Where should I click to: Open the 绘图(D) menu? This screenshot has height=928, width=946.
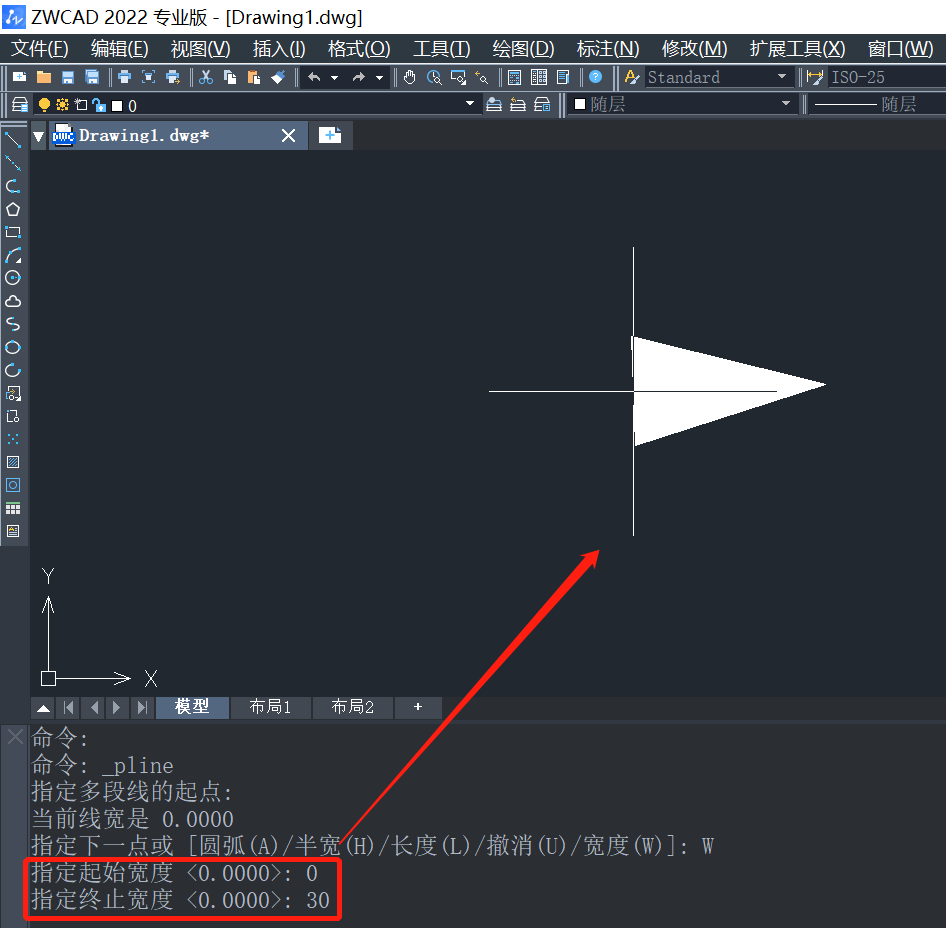523,48
